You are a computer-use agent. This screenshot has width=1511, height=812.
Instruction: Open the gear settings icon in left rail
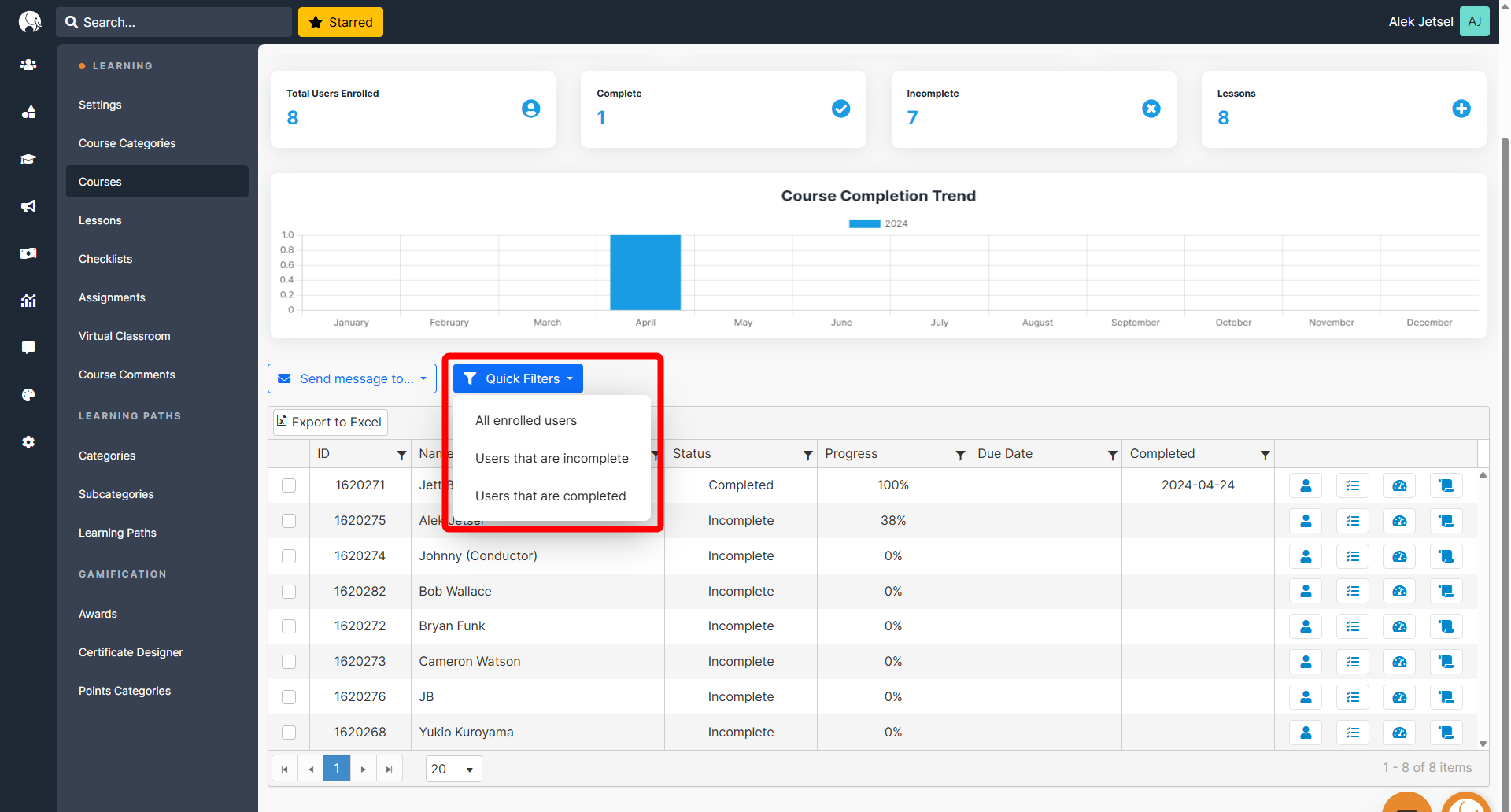(28, 442)
